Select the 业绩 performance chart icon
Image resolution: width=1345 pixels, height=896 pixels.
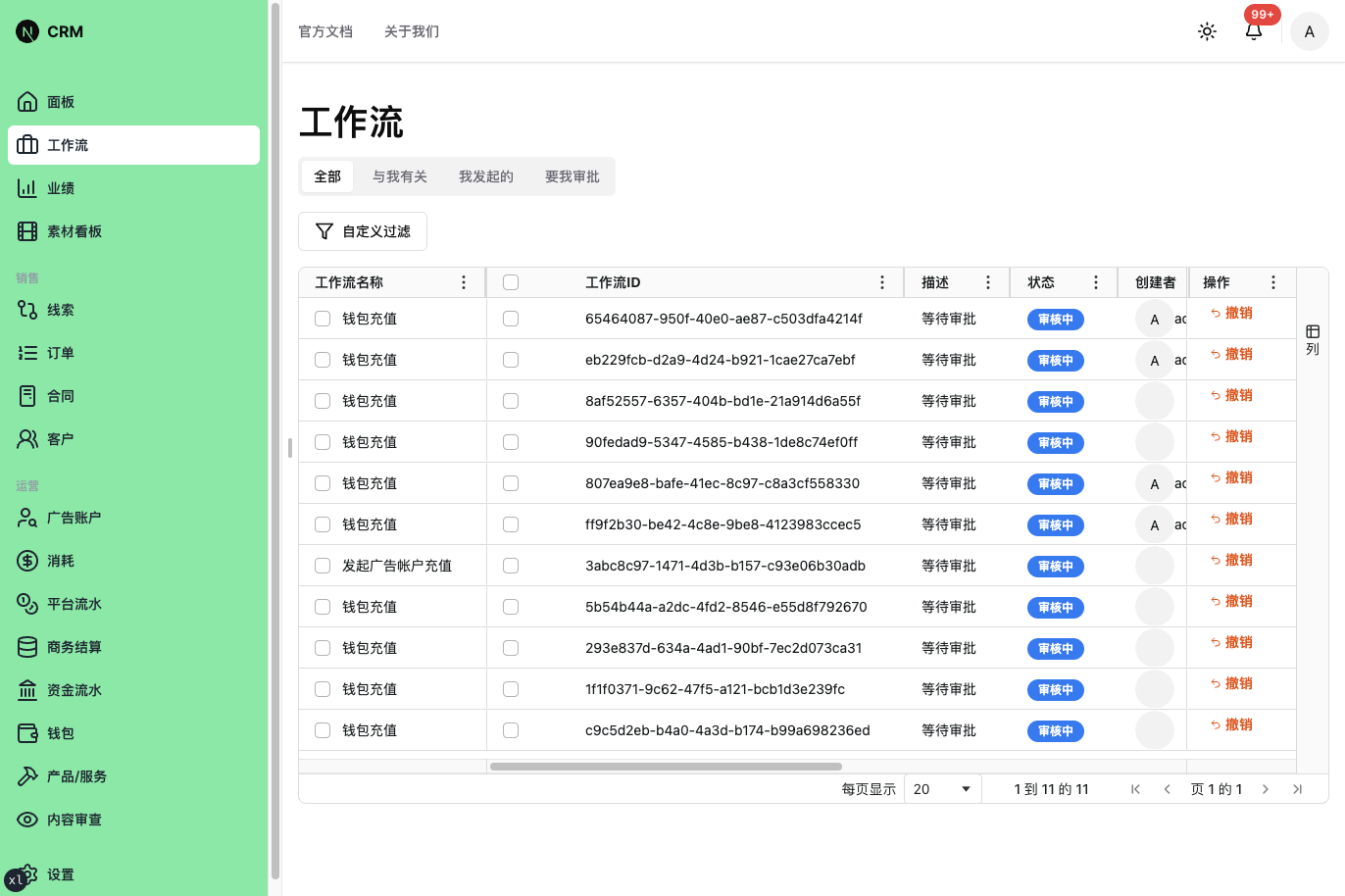pyautogui.click(x=26, y=187)
